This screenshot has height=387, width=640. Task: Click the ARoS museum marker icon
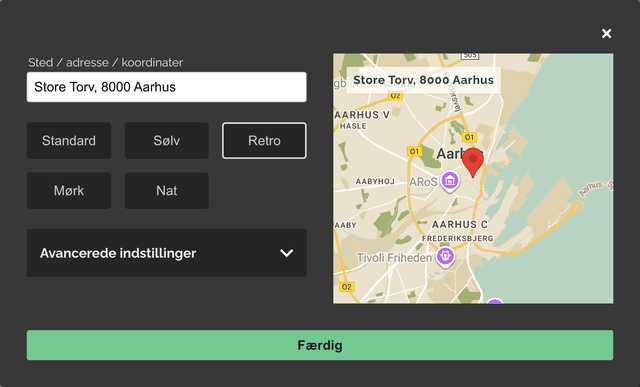(450, 181)
